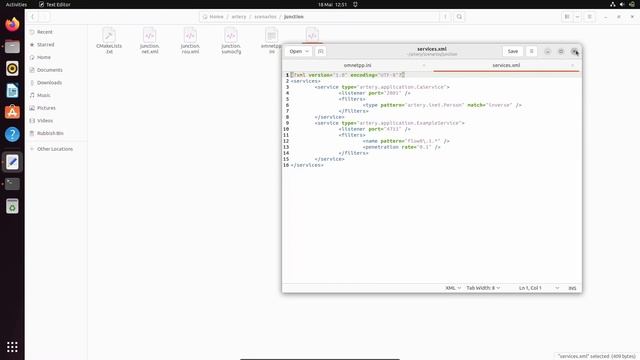Screen dimensions: 640x360
Task: Go back in the Files window
Action: [33, 17]
